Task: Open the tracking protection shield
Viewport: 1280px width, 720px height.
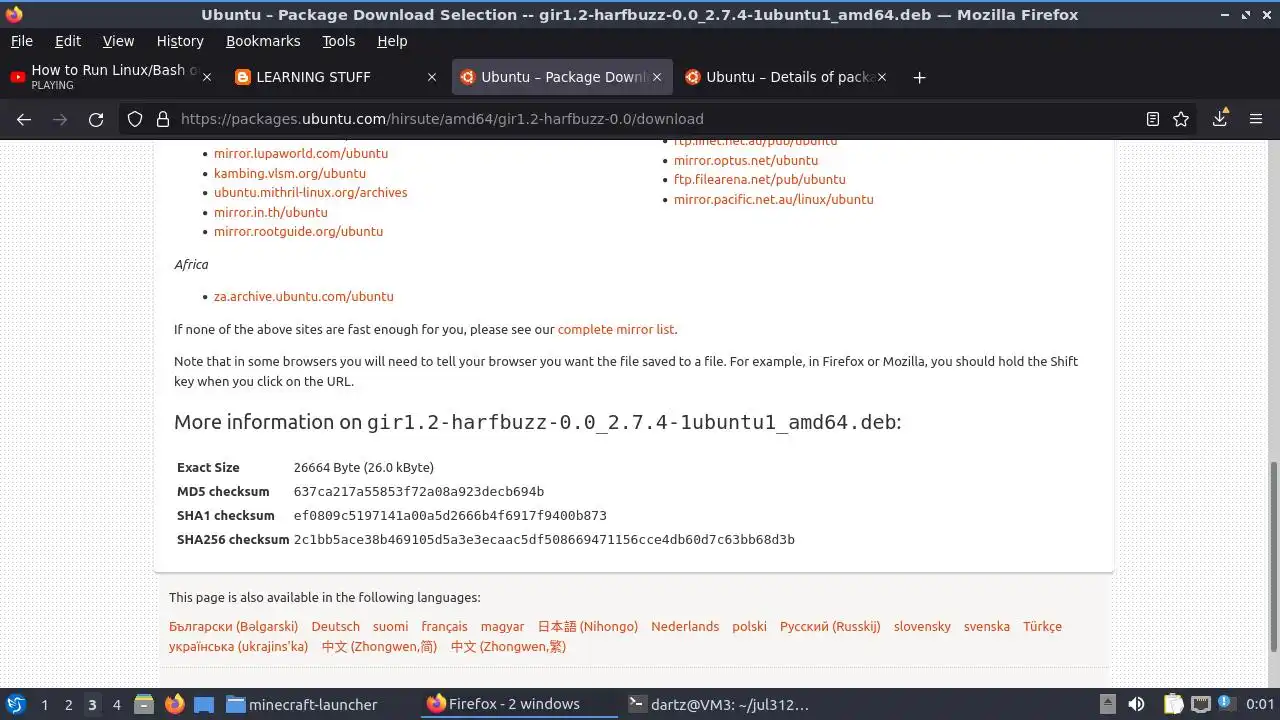Action: (135, 119)
